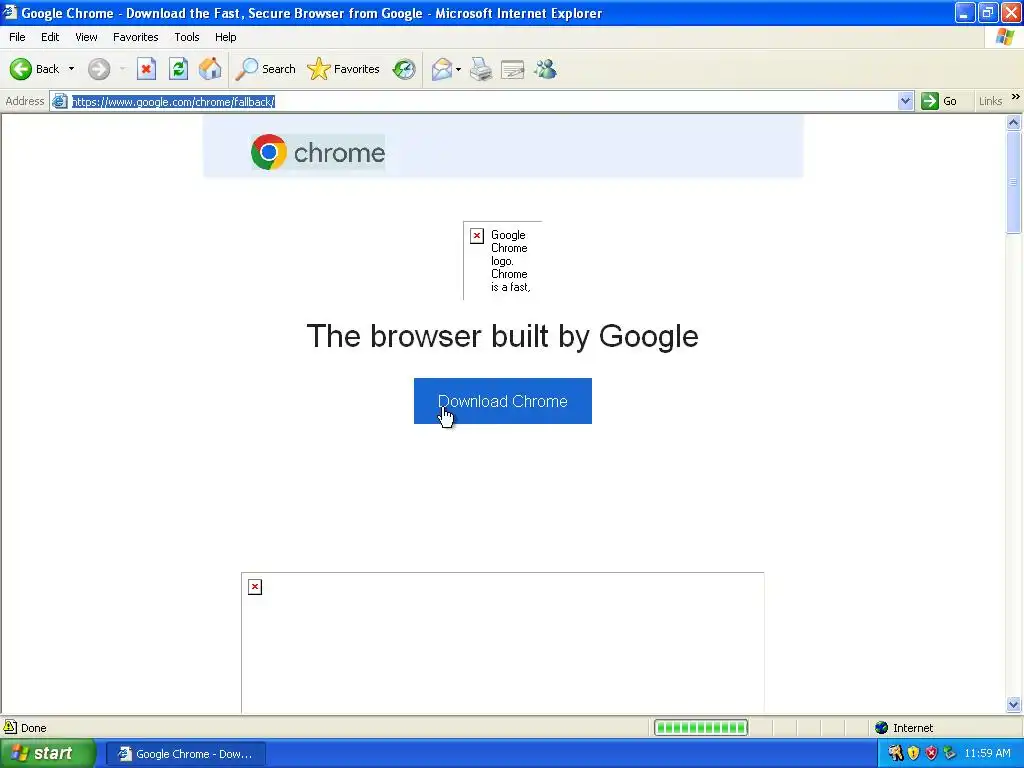Click the heading 'The browser built by Google'
The image size is (1024, 768).
(x=502, y=336)
